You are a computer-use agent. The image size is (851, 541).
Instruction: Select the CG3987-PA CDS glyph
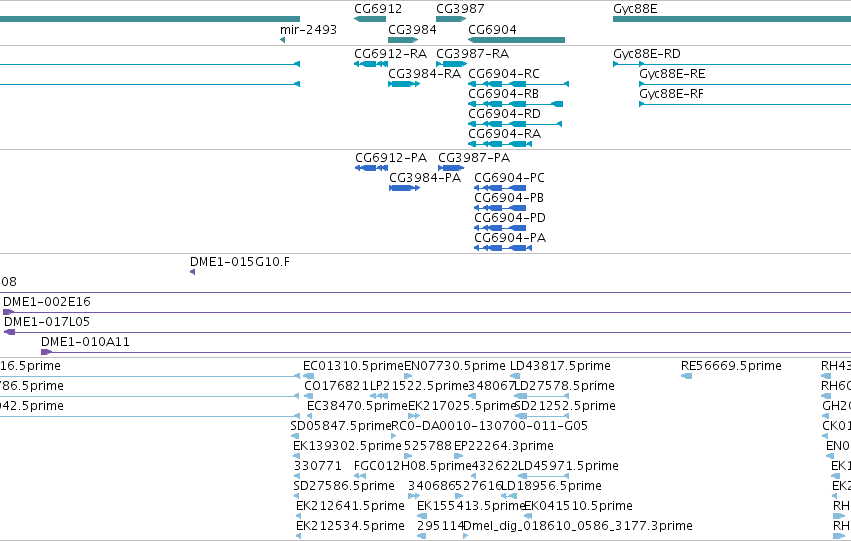(x=451, y=168)
